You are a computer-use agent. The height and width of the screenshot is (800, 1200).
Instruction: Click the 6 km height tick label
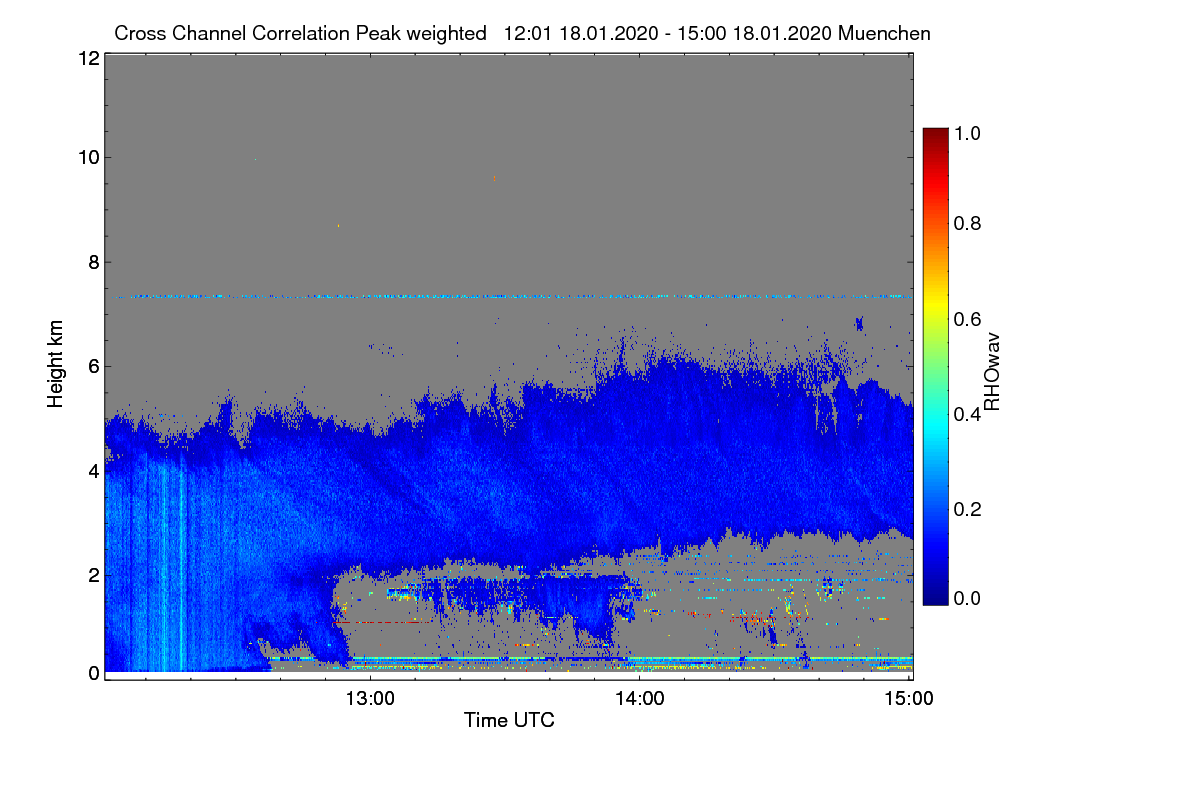click(93, 366)
